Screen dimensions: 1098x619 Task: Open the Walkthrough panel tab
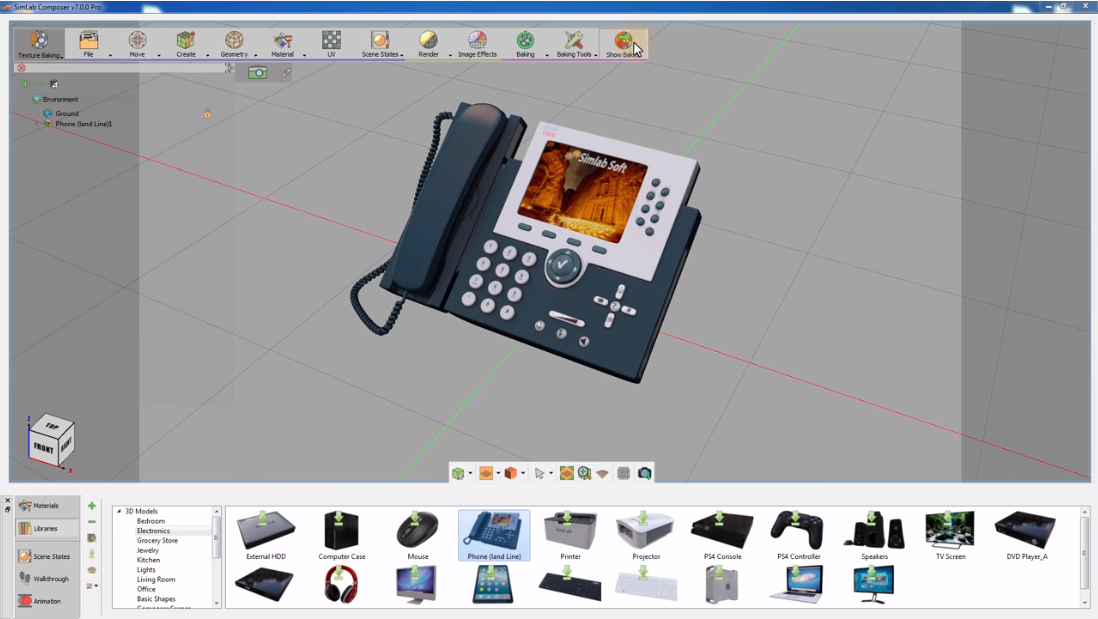point(45,578)
